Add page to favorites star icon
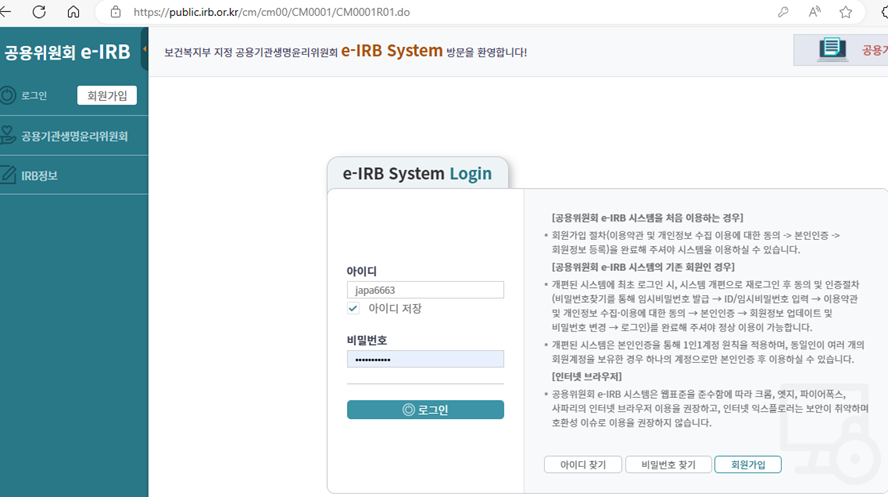This screenshot has height=497, width=888. point(846,12)
